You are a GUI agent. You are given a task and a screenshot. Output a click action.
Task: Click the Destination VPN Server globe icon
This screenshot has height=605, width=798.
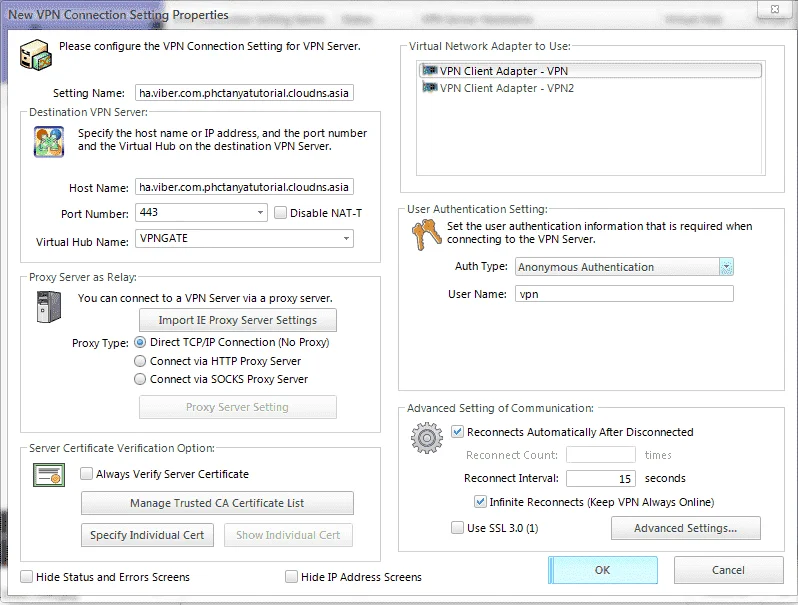click(49, 142)
